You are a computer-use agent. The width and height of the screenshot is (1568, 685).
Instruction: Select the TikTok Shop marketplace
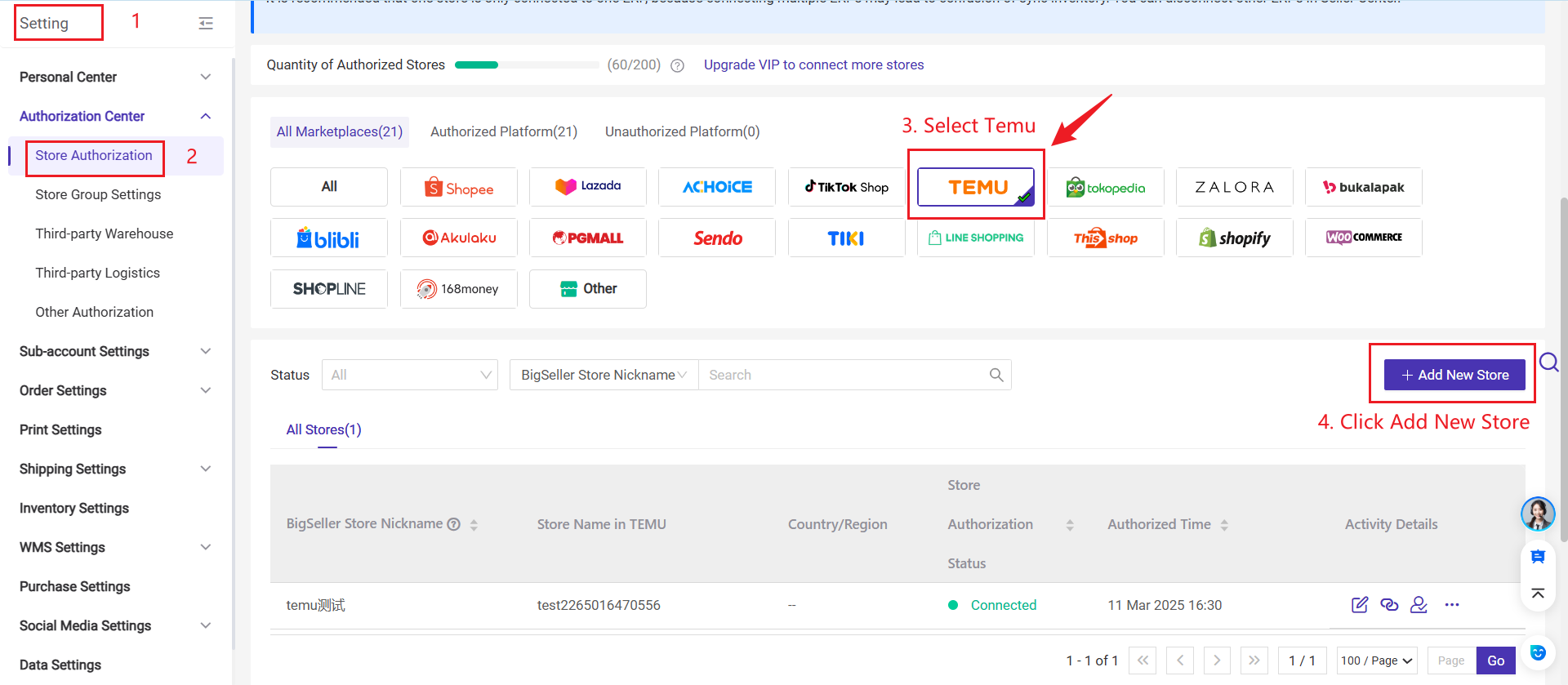point(847,187)
